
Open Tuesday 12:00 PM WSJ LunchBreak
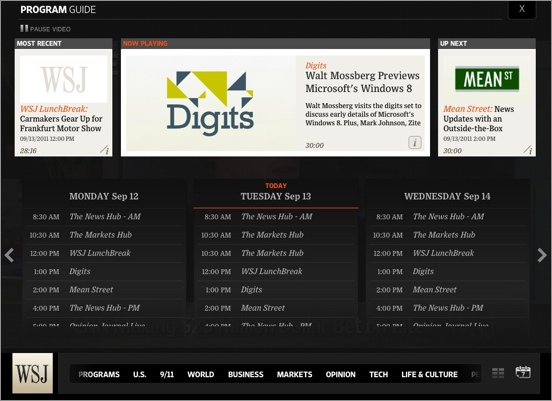click(x=276, y=271)
